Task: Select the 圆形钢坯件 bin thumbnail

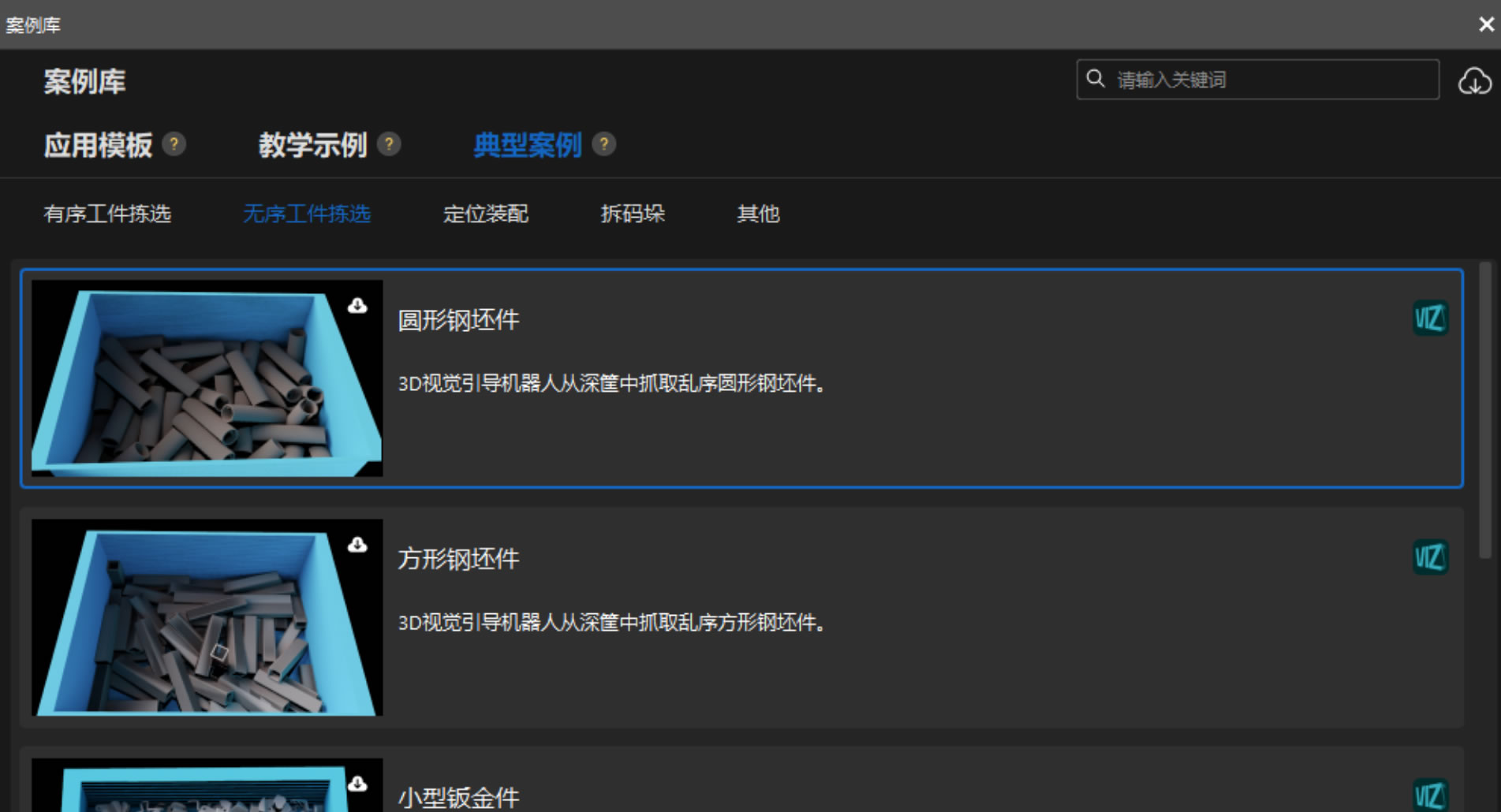Action: coord(207,378)
